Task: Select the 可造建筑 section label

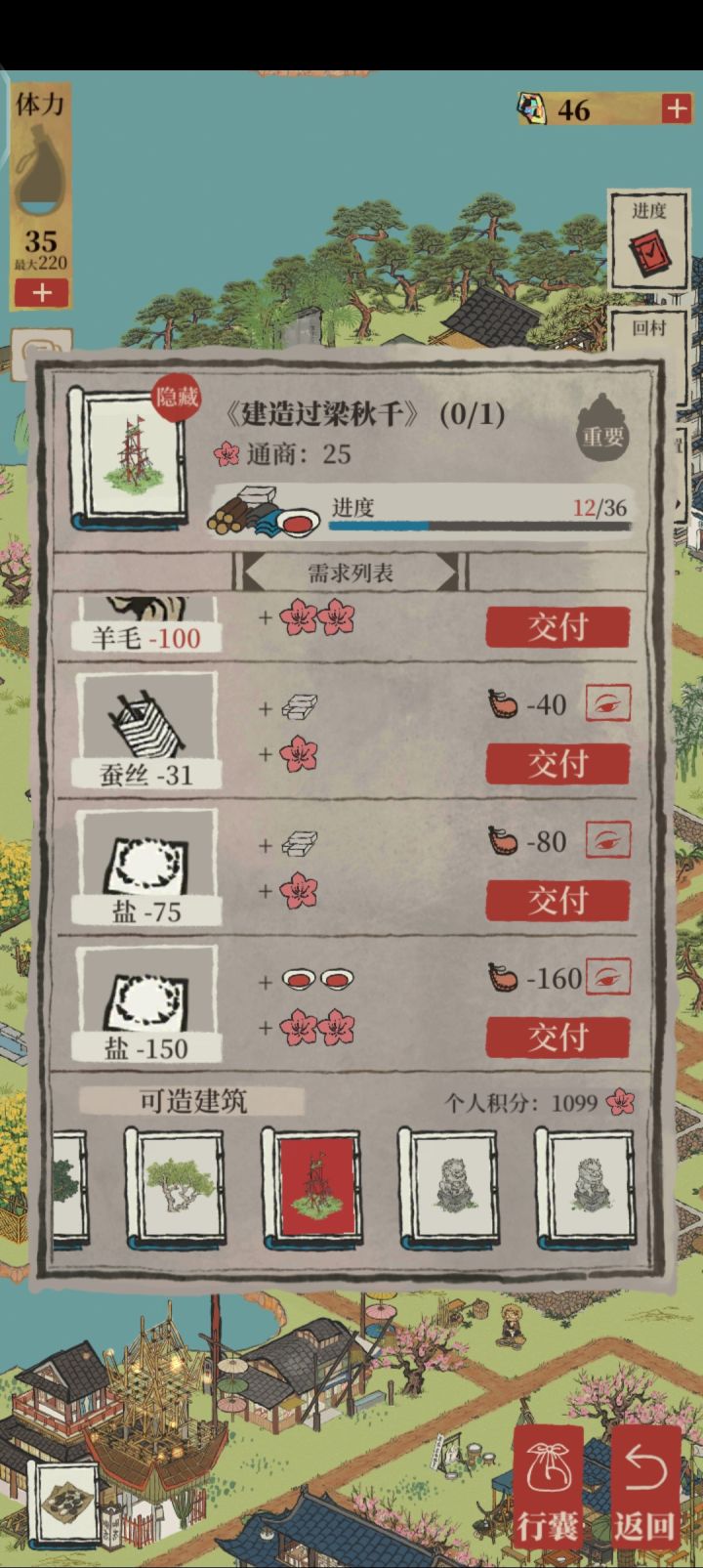Action: point(193,1102)
